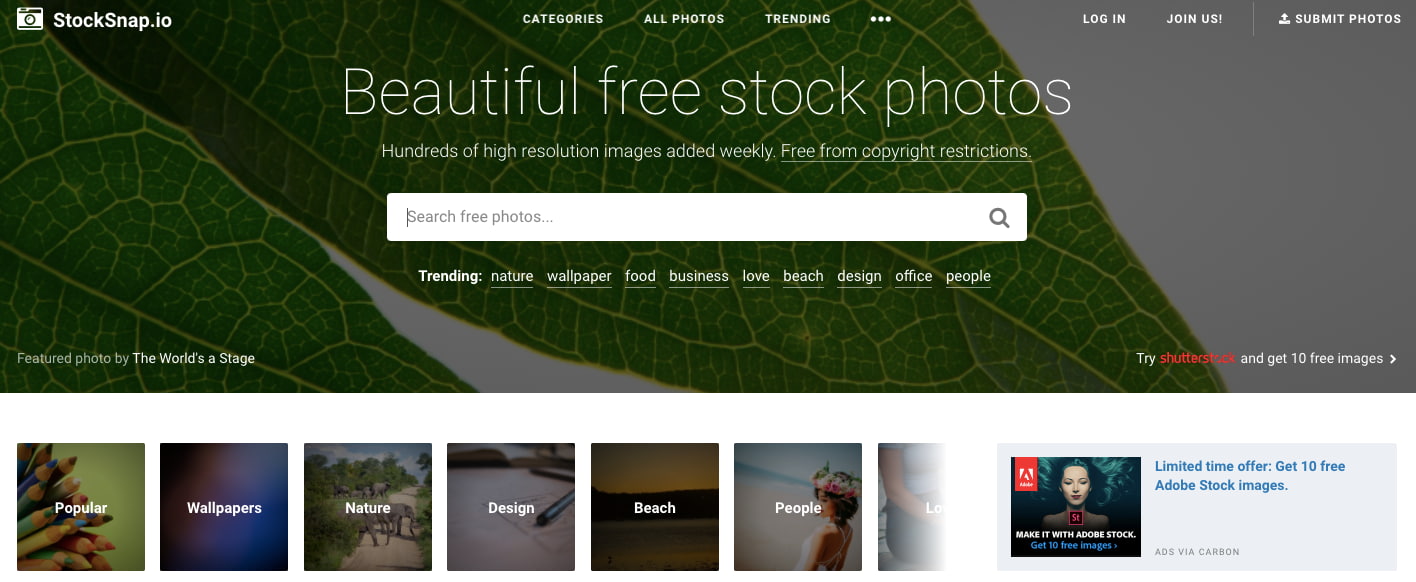Visit The World's a Stage photographer link

click(x=194, y=358)
